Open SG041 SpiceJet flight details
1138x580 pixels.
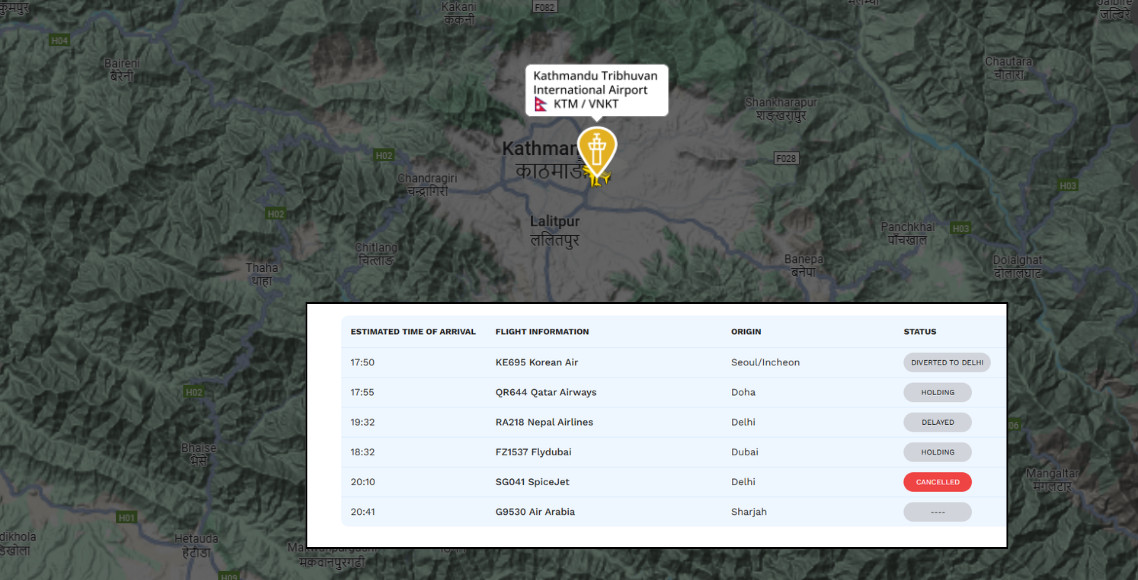click(x=532, y=482)
